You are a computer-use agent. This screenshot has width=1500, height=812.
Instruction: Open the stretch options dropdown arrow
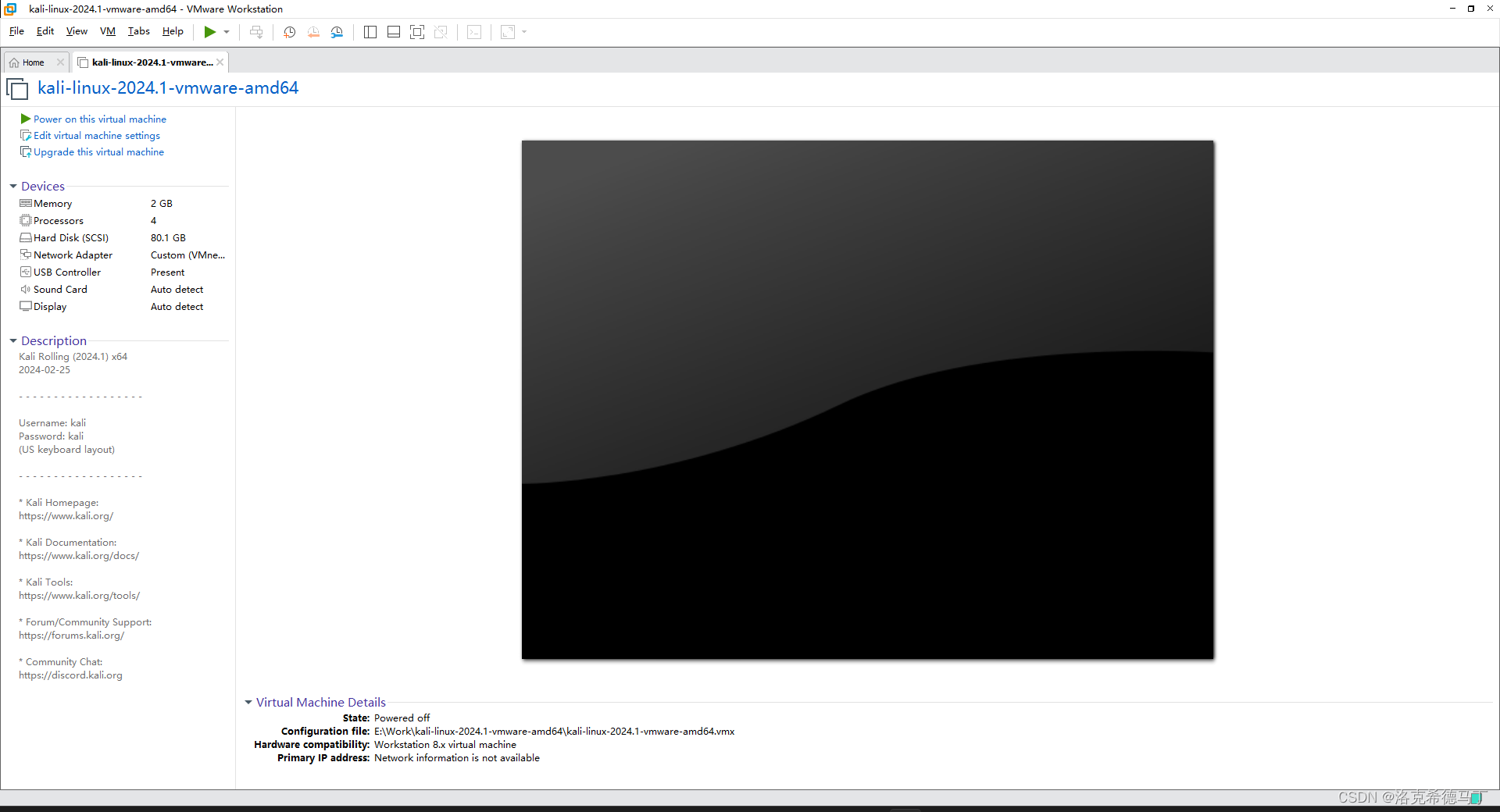point(524,32)
